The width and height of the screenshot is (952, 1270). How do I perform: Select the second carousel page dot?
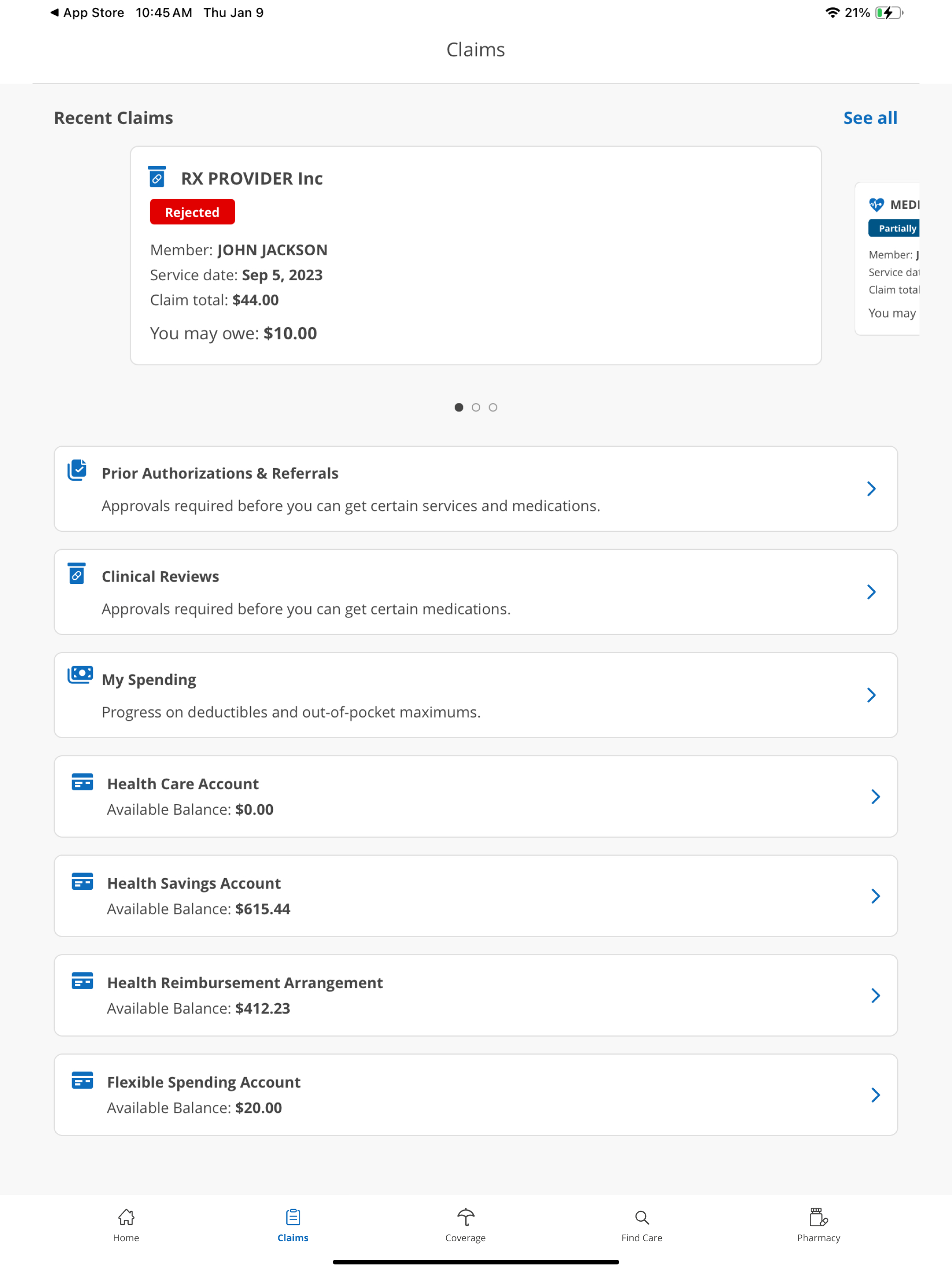476,407
